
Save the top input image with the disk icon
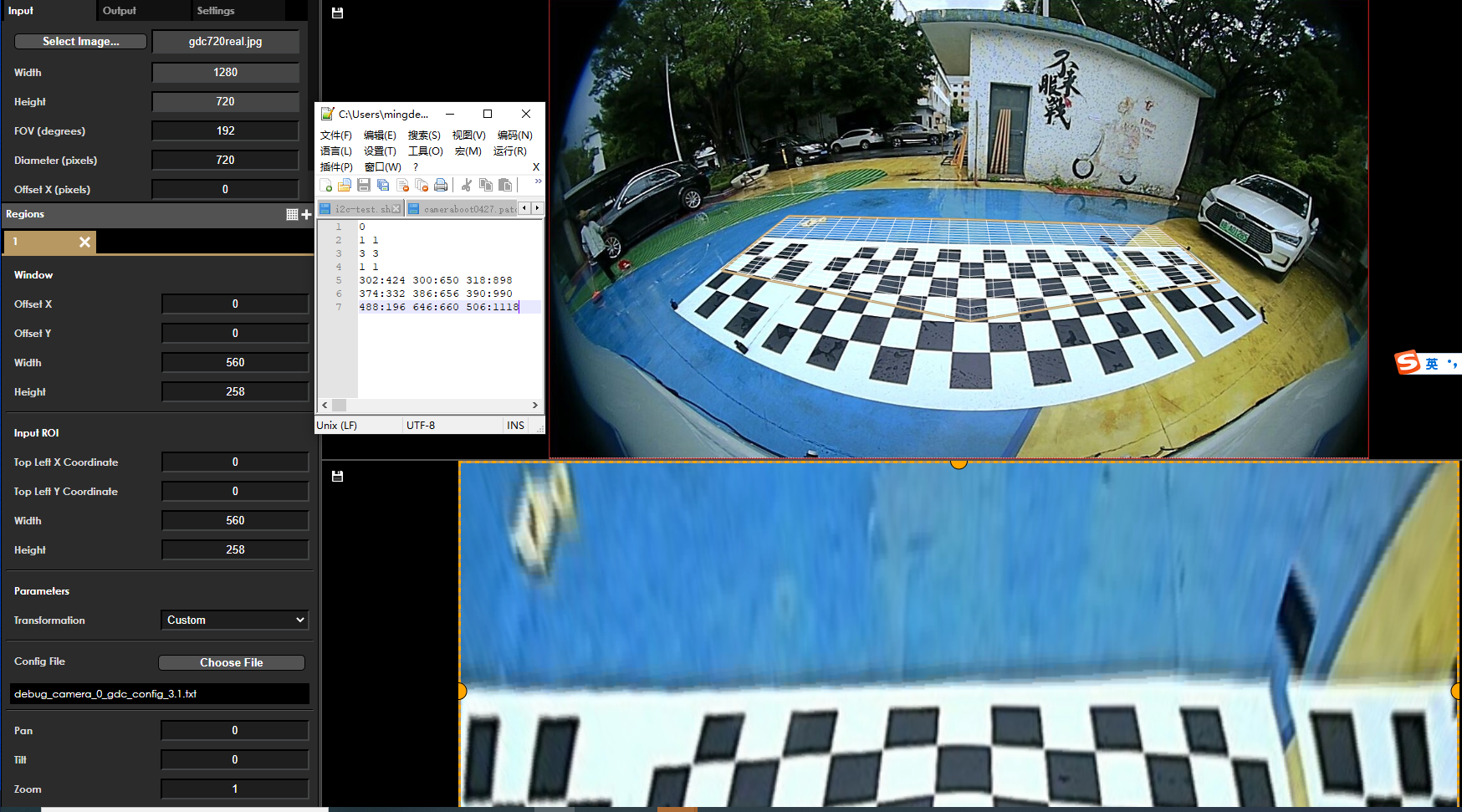point(338,13)
